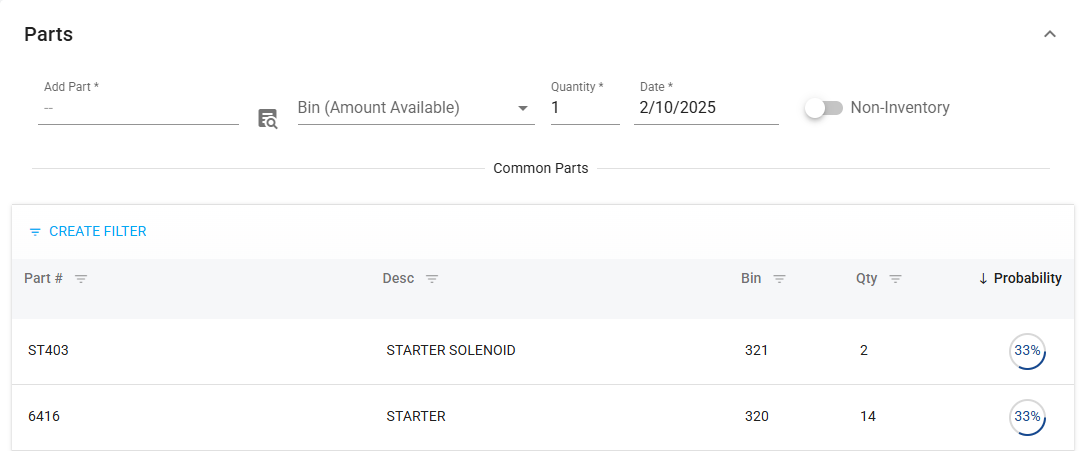
Task: Click the Probability sort arrow icon
Action: (983, 279)
